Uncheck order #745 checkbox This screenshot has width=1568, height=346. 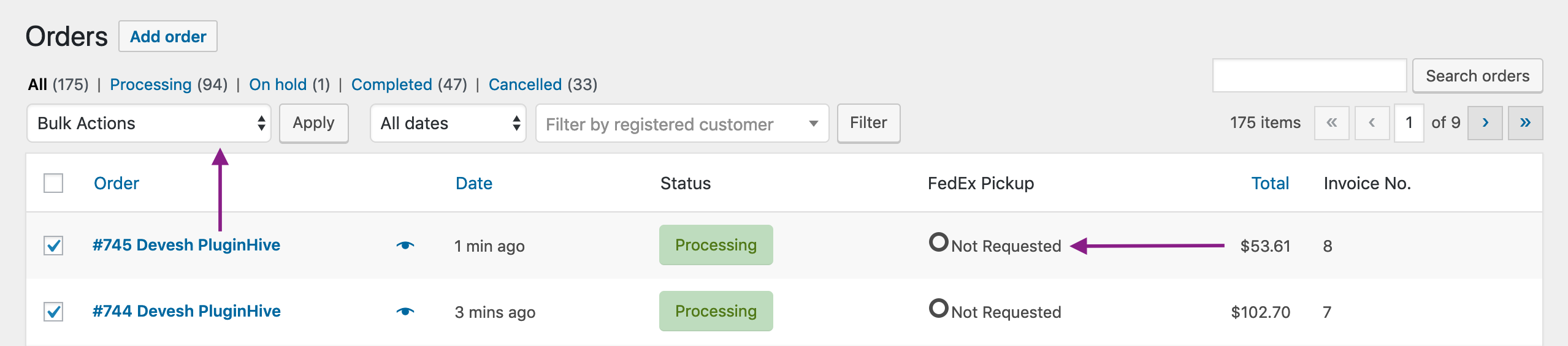tap(53, 246)
